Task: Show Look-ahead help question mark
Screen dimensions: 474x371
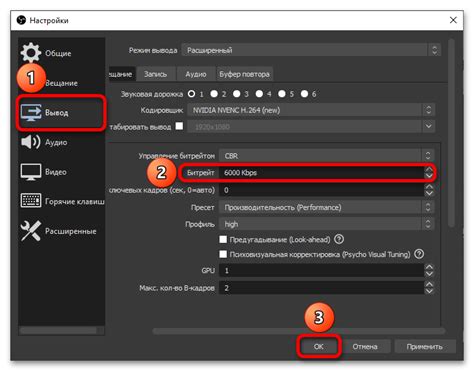Action: click(x=339, y=239)
